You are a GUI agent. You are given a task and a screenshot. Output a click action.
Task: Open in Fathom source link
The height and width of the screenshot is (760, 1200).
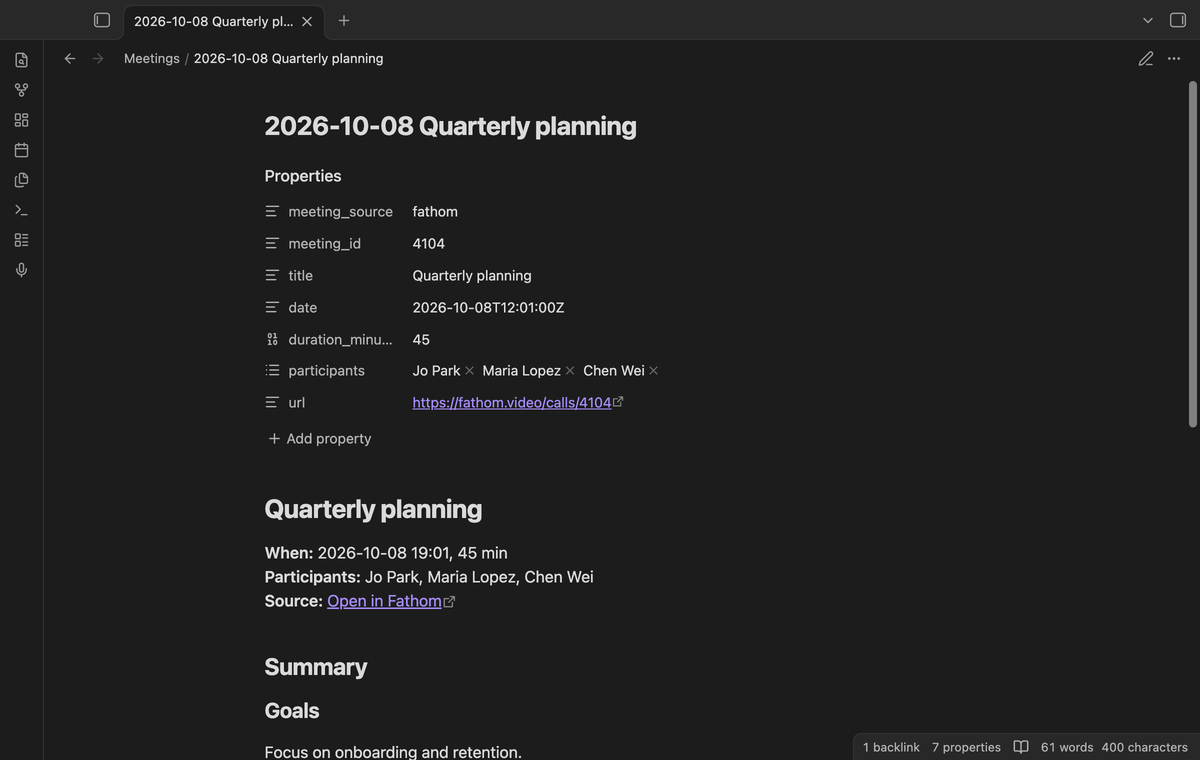pos(384,601)
